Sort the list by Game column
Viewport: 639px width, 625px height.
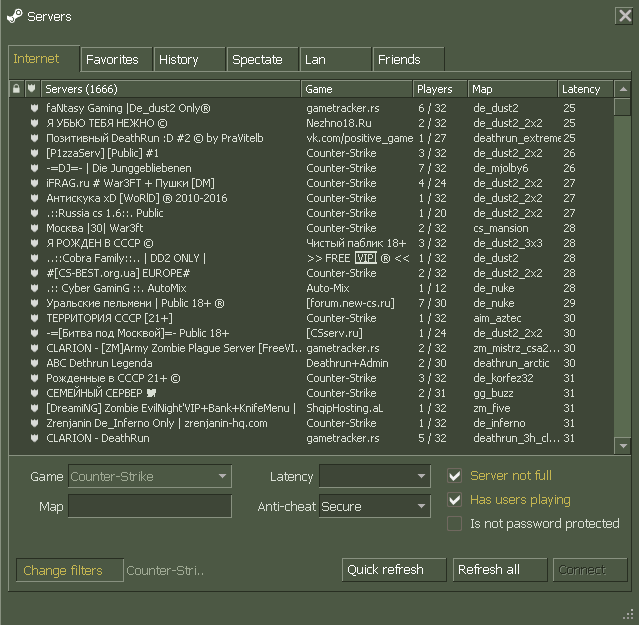click(357, 89)
